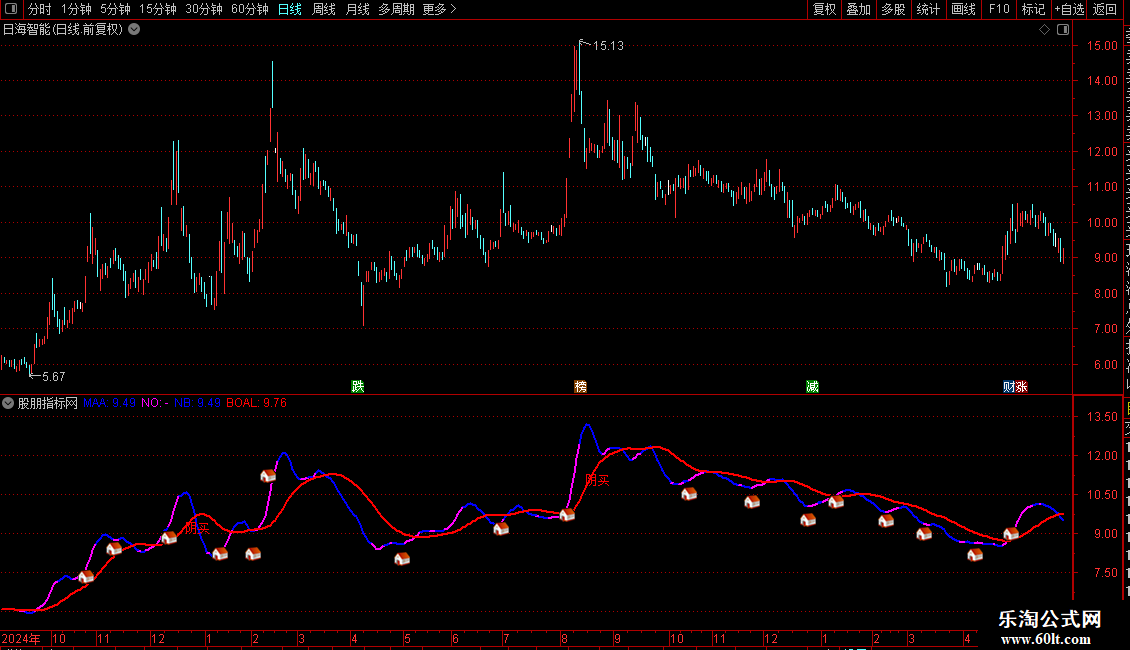Click the green 减 event marker
This screenshot has height=650, width=1130.
pyautogui.click(x=812, y=387)
